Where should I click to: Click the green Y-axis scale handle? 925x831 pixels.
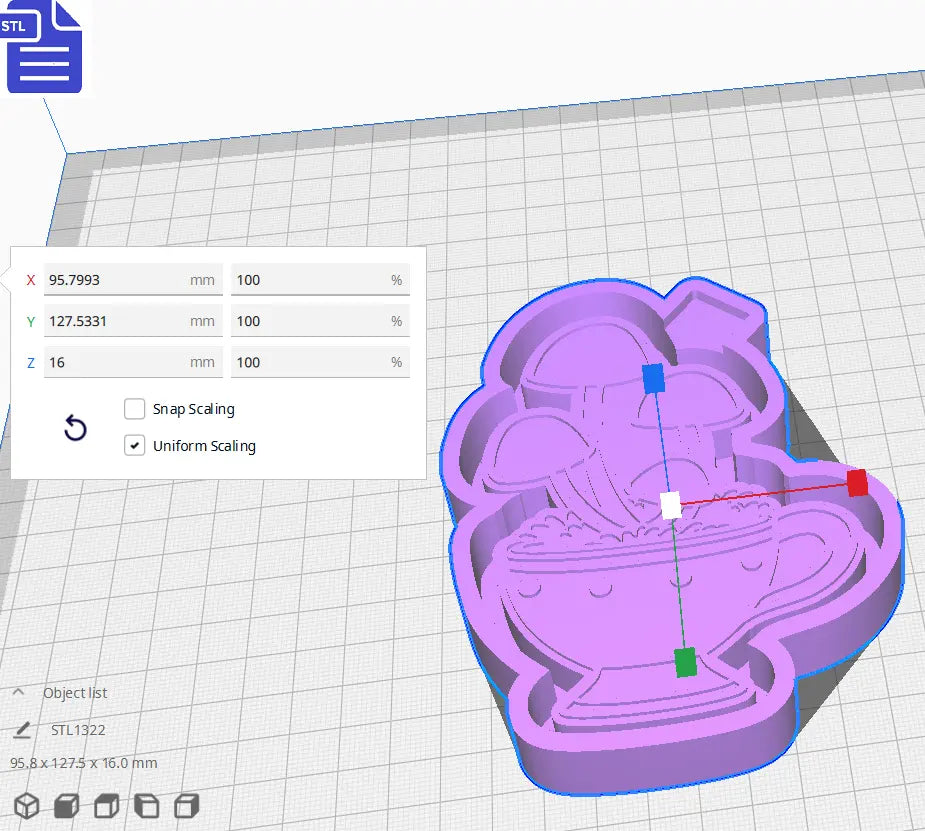pyautogui.click(x=685, y=660)
